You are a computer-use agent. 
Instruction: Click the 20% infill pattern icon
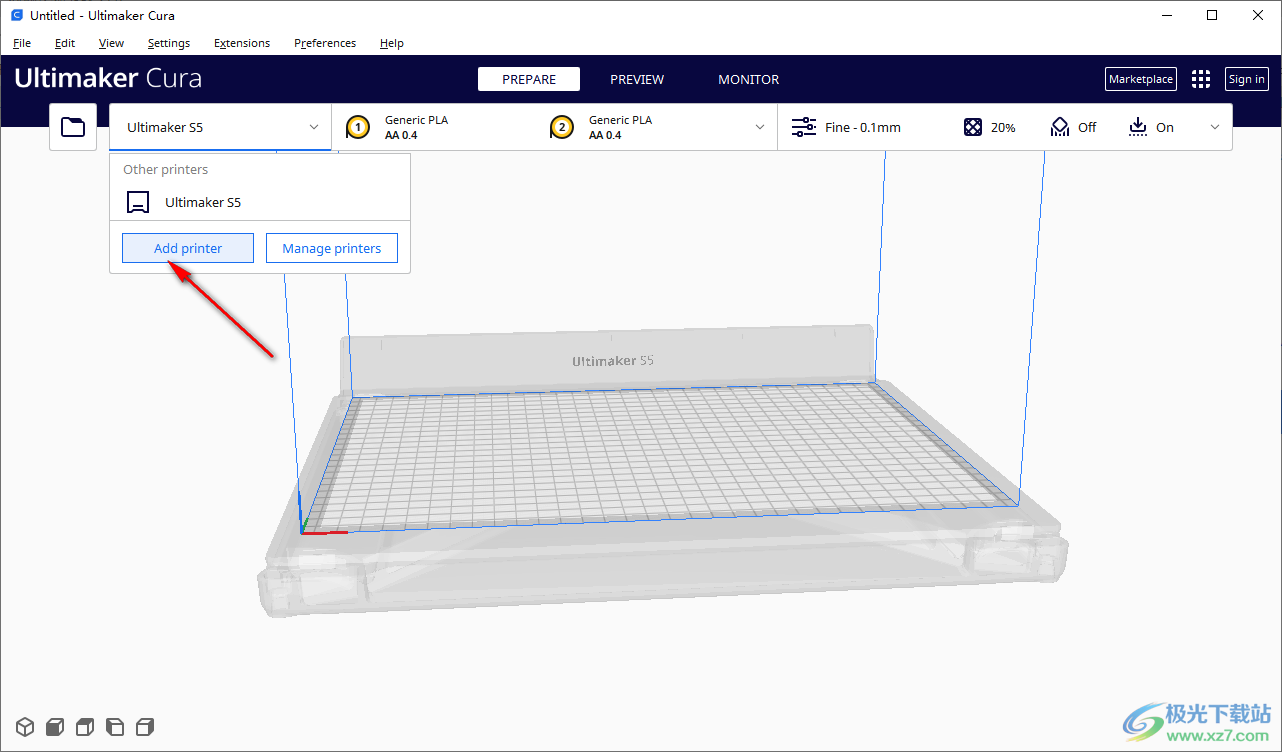[973, 127]
